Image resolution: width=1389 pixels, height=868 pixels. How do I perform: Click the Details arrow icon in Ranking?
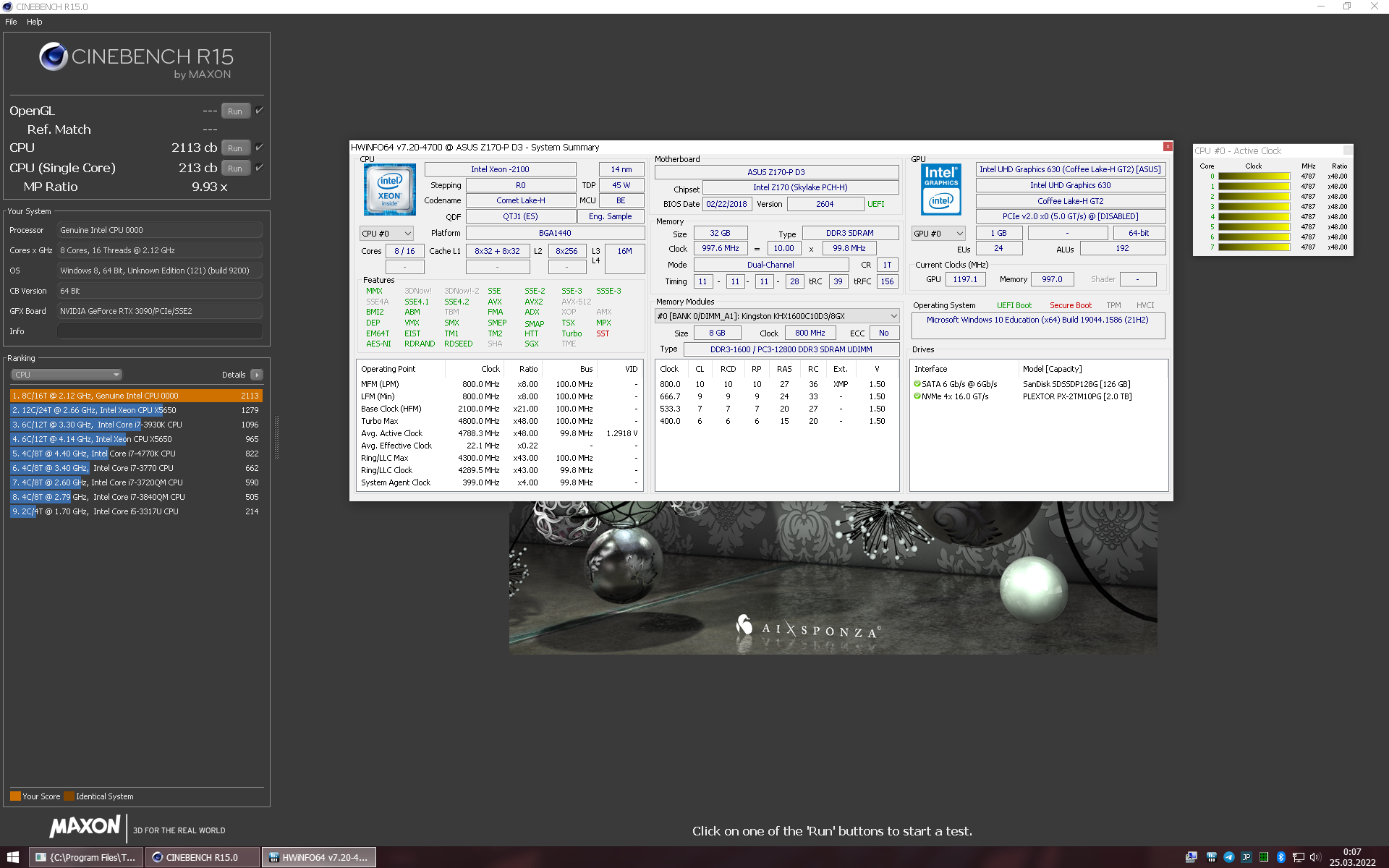point(256,375)
